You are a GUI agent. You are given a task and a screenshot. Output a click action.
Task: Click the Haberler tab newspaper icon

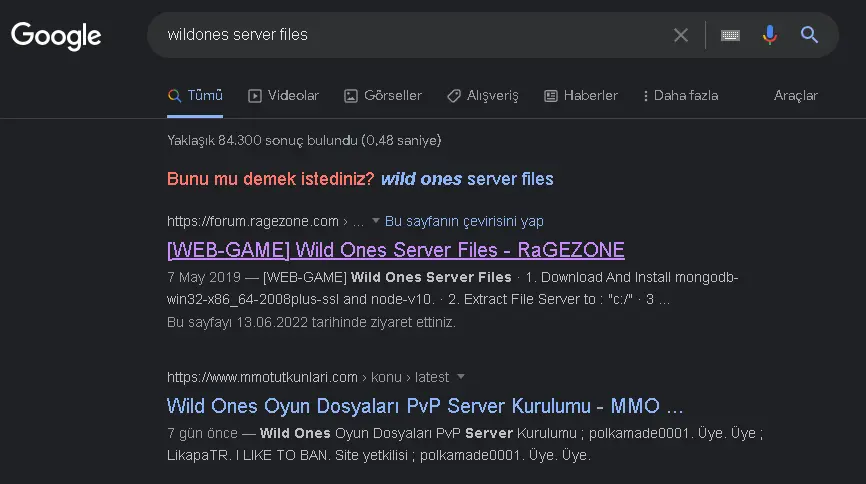click(x=551, y=96)
